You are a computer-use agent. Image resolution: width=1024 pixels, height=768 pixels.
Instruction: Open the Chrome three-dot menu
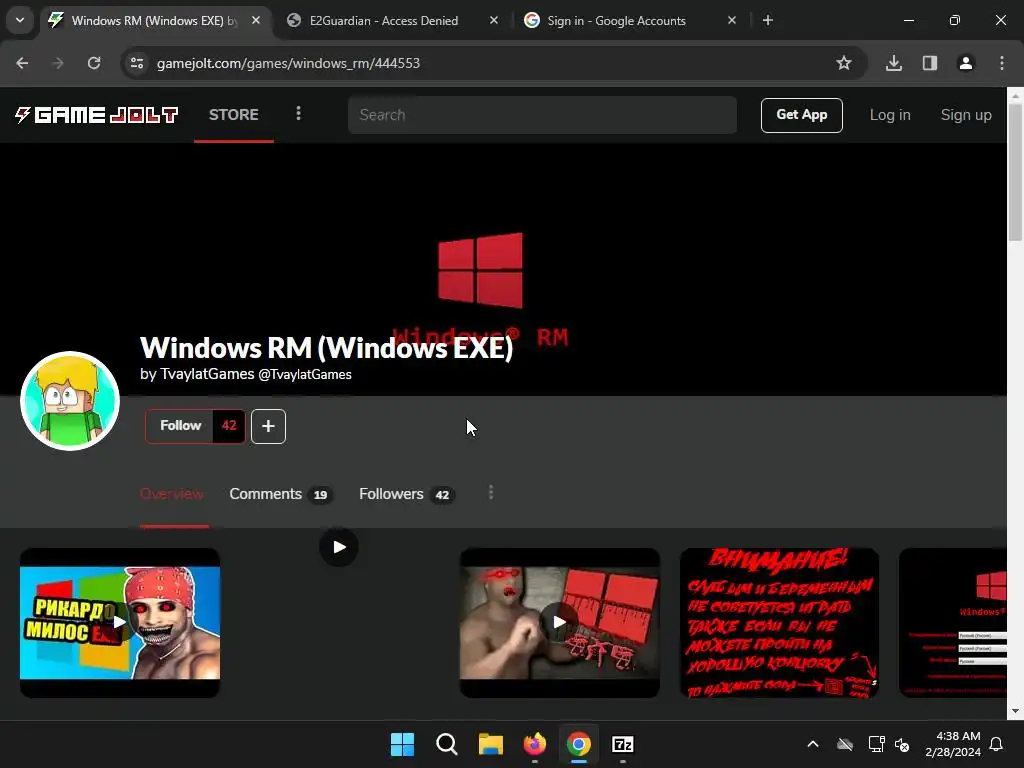coord(1002,63)
